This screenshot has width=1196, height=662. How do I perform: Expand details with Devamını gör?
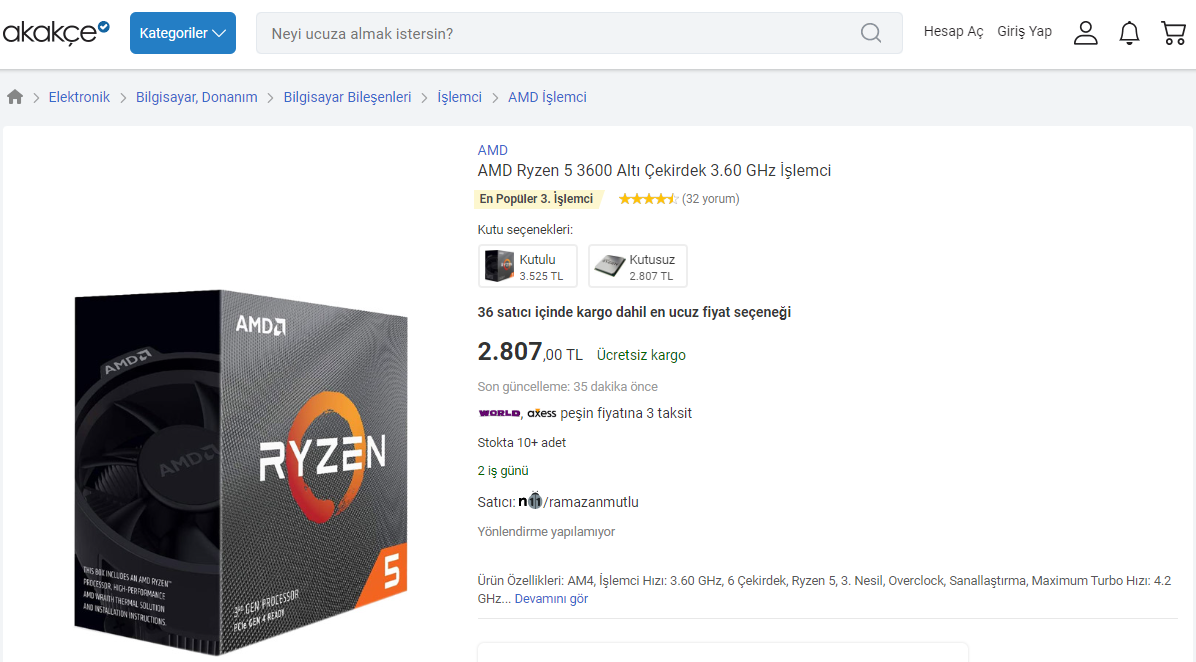click(551, 599)
